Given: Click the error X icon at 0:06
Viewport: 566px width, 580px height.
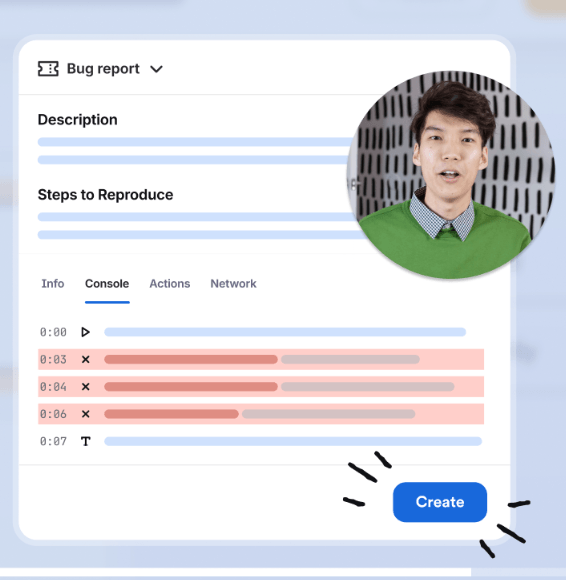Looking at the screenshot, I should tap(85, 414).
